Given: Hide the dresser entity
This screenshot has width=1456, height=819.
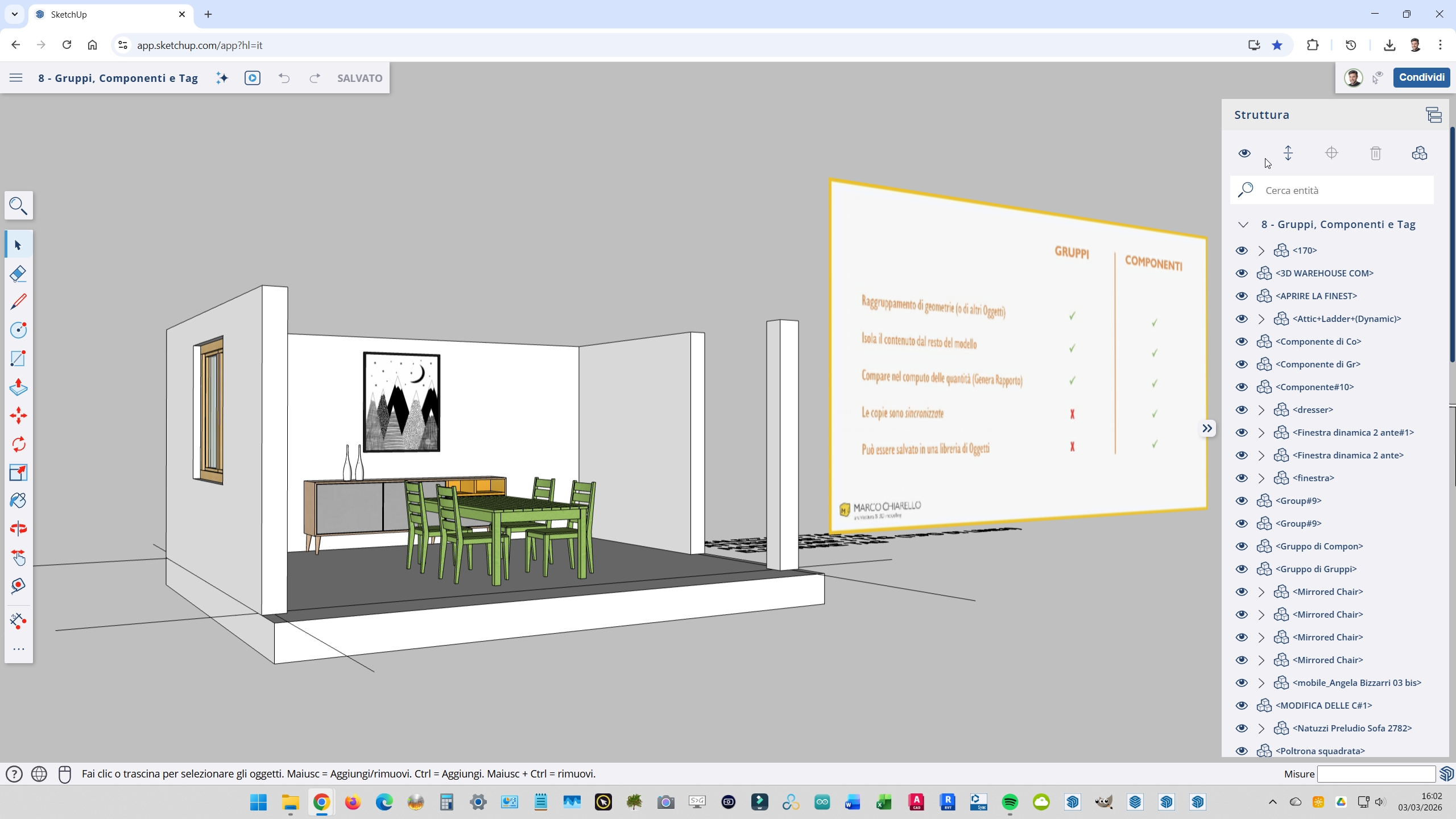Looking at the screenshot, I should click(x=1242, y=409).
